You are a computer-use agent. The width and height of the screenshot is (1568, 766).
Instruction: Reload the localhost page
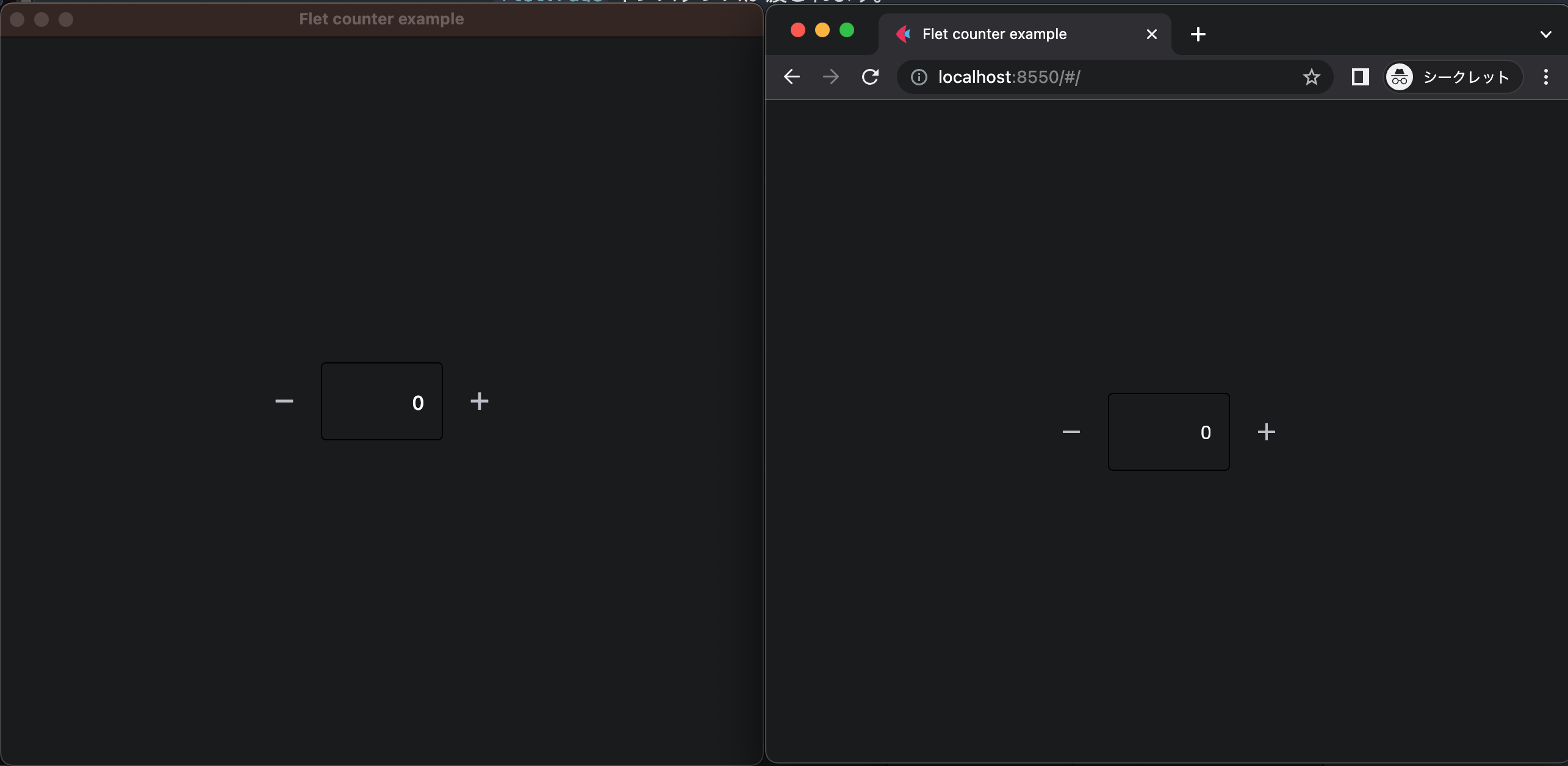(x=870, y=77)
